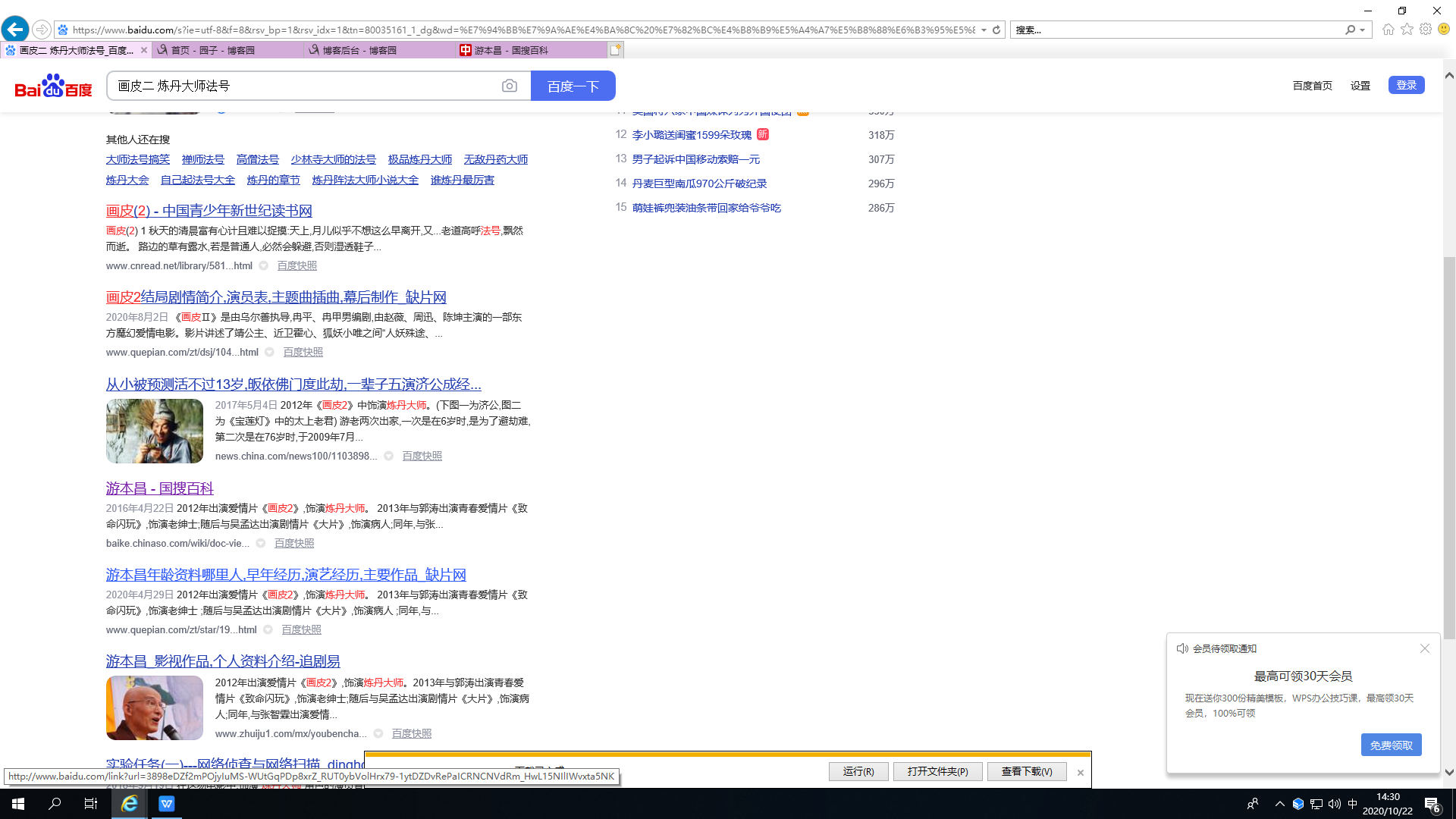Click the Baidu logo
This screenshot has width=1456, height=819.
53,86
